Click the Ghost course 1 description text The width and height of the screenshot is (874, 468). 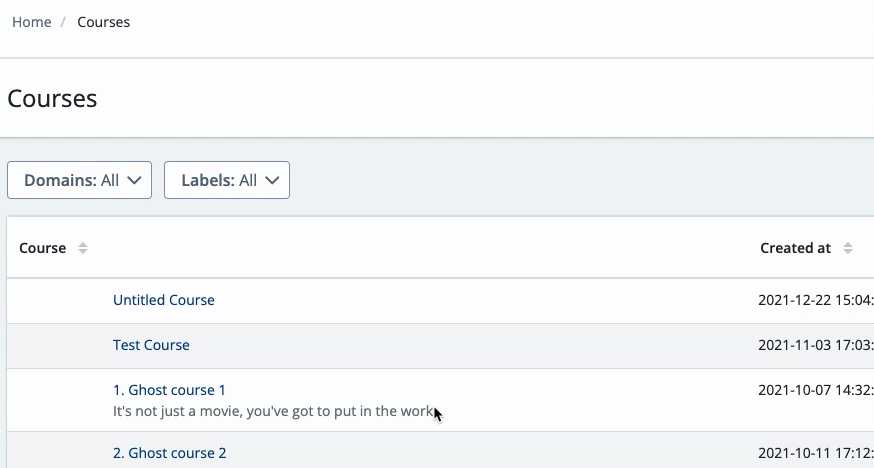[x=270, y=411]
